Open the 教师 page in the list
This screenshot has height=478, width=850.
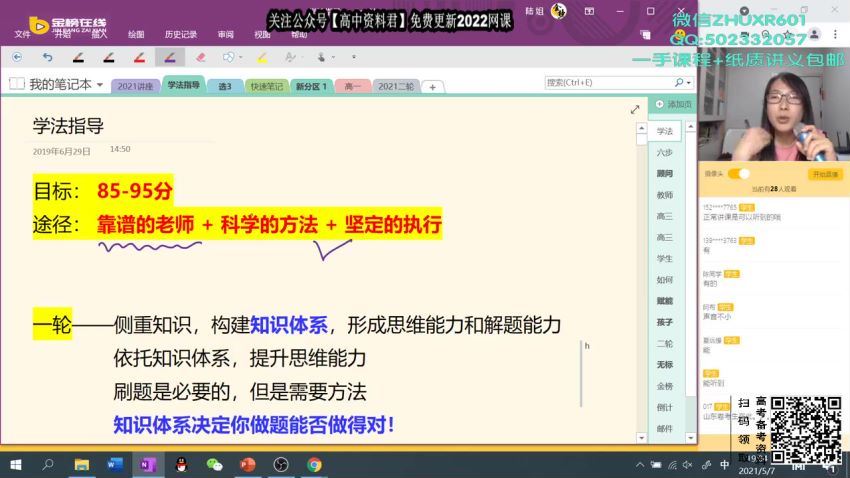coord(665,195)
